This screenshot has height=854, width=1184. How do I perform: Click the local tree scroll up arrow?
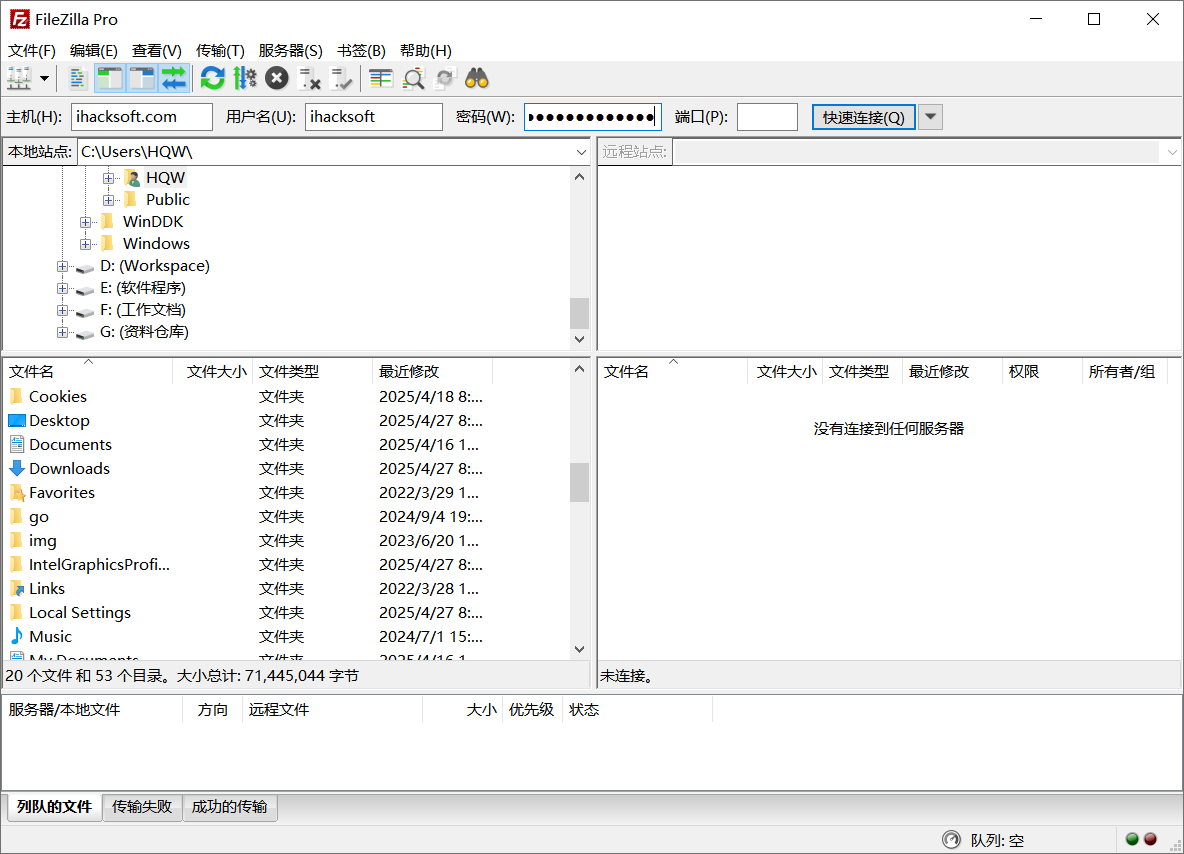click(579, 177)
